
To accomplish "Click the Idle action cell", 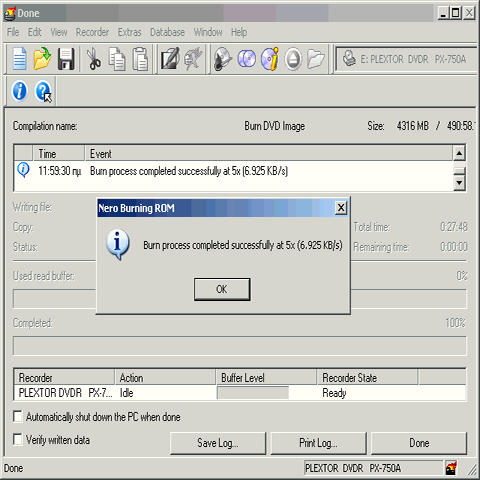I will click(x=126, y=393).
